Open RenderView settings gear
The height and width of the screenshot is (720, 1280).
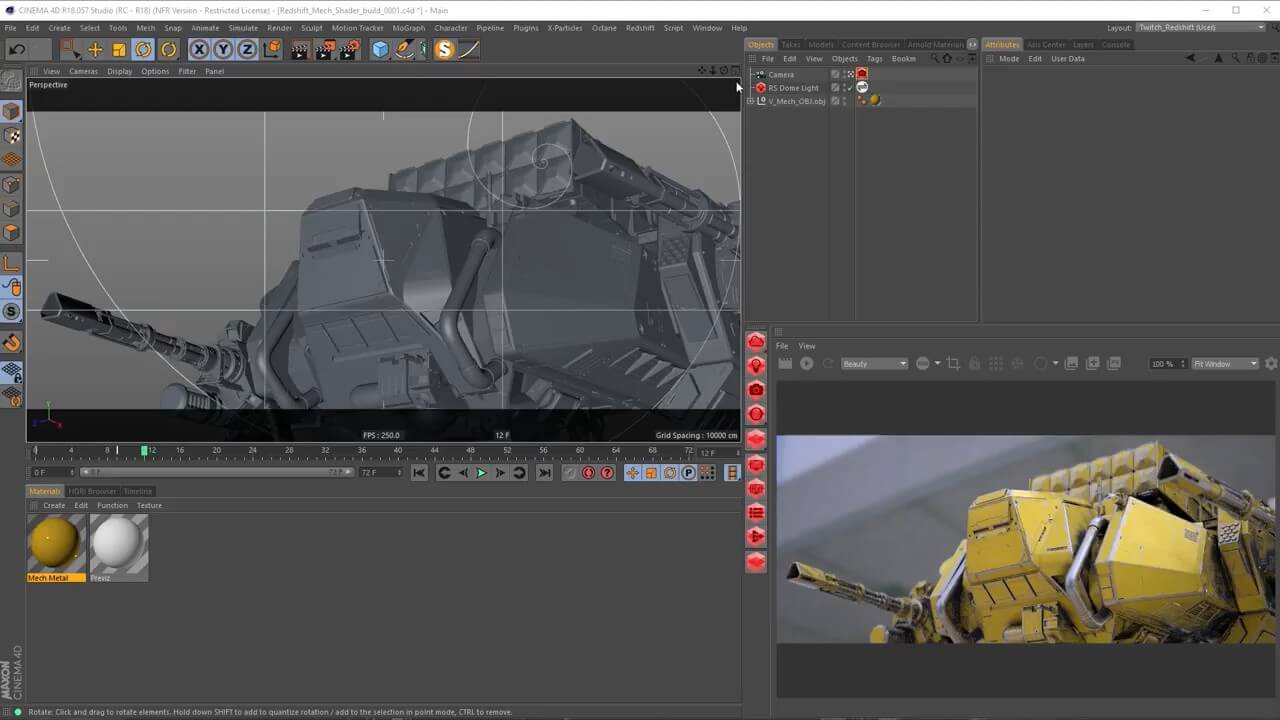point(1271,364)
